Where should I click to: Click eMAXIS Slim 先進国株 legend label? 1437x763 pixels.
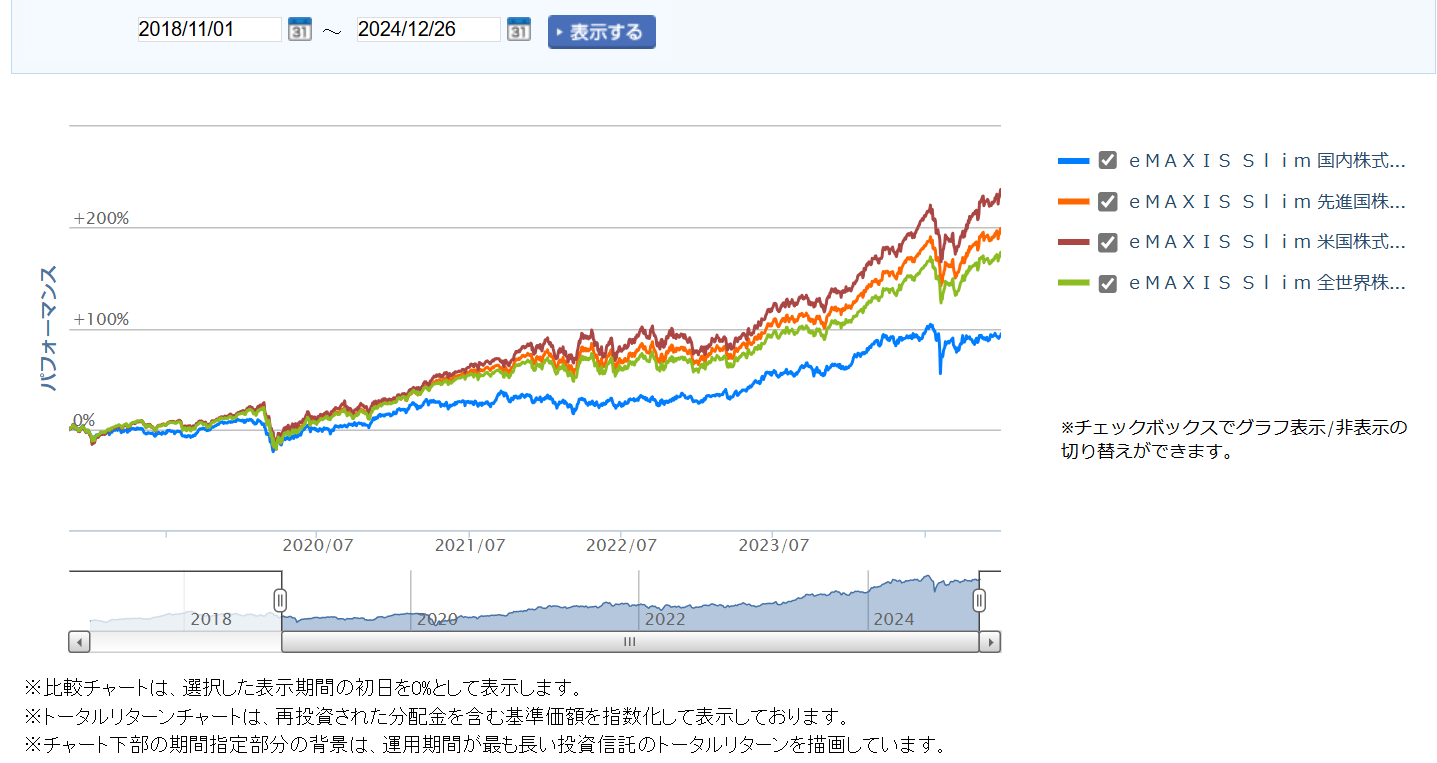click(1267, 201)
